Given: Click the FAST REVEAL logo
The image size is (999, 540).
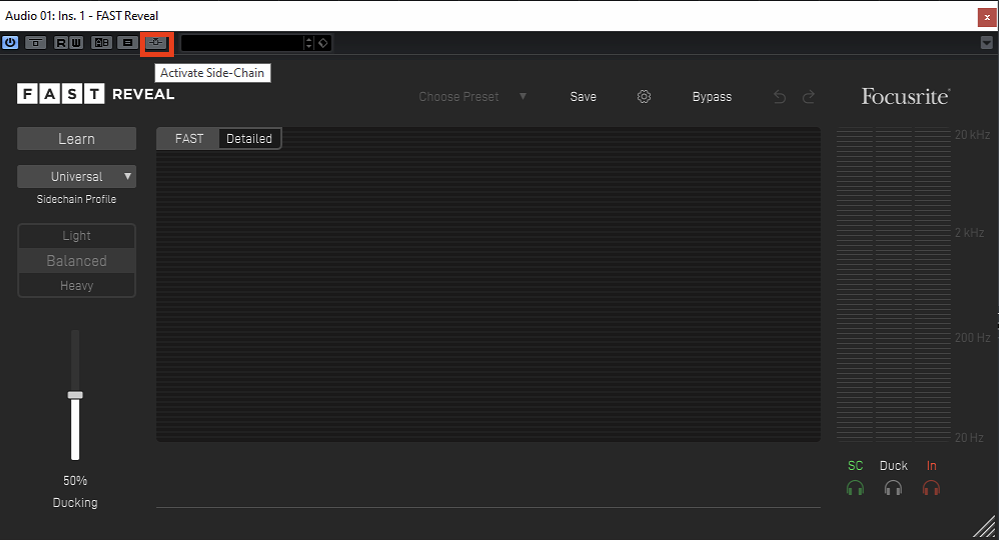Looking at the screenshot, I should 96,94.
